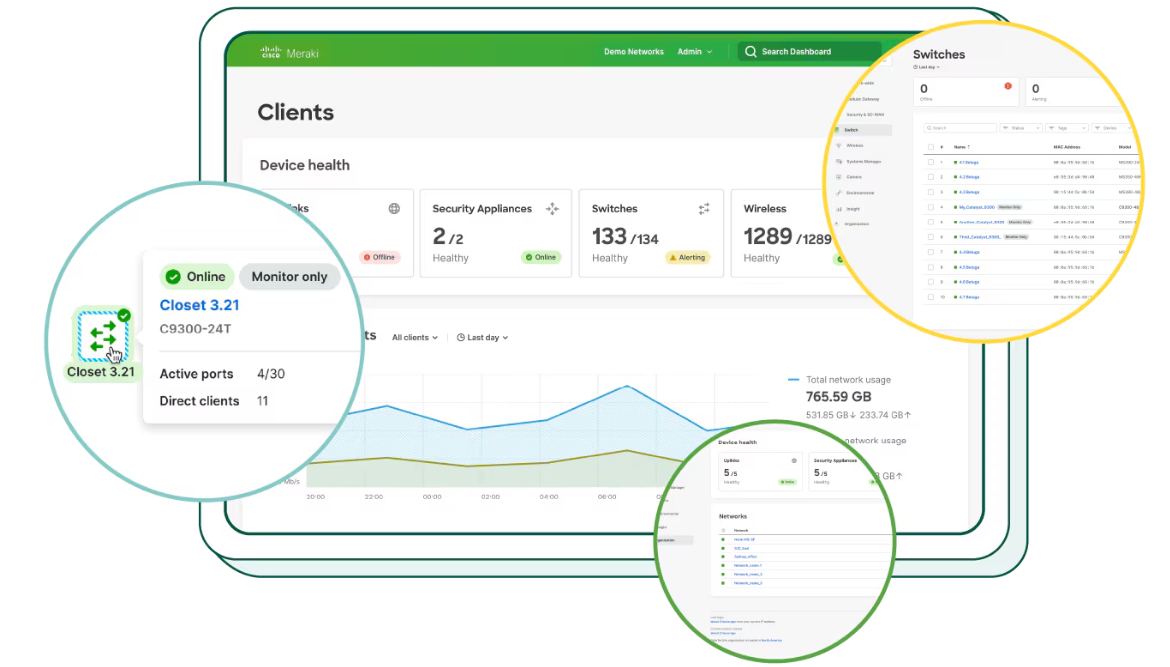Click the 133 /134 switches count
This screenshot has height=667, width=1170.
pyautogui.click(x=625, y=237)
